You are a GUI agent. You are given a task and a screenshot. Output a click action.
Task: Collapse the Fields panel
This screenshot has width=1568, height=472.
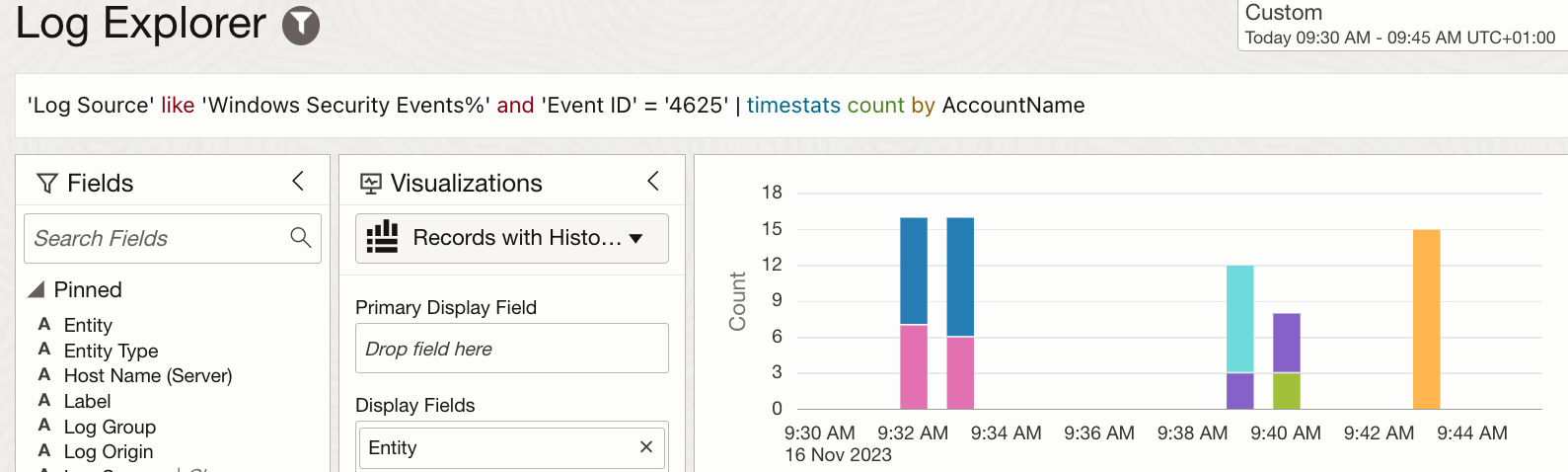[x=298, y=182]
